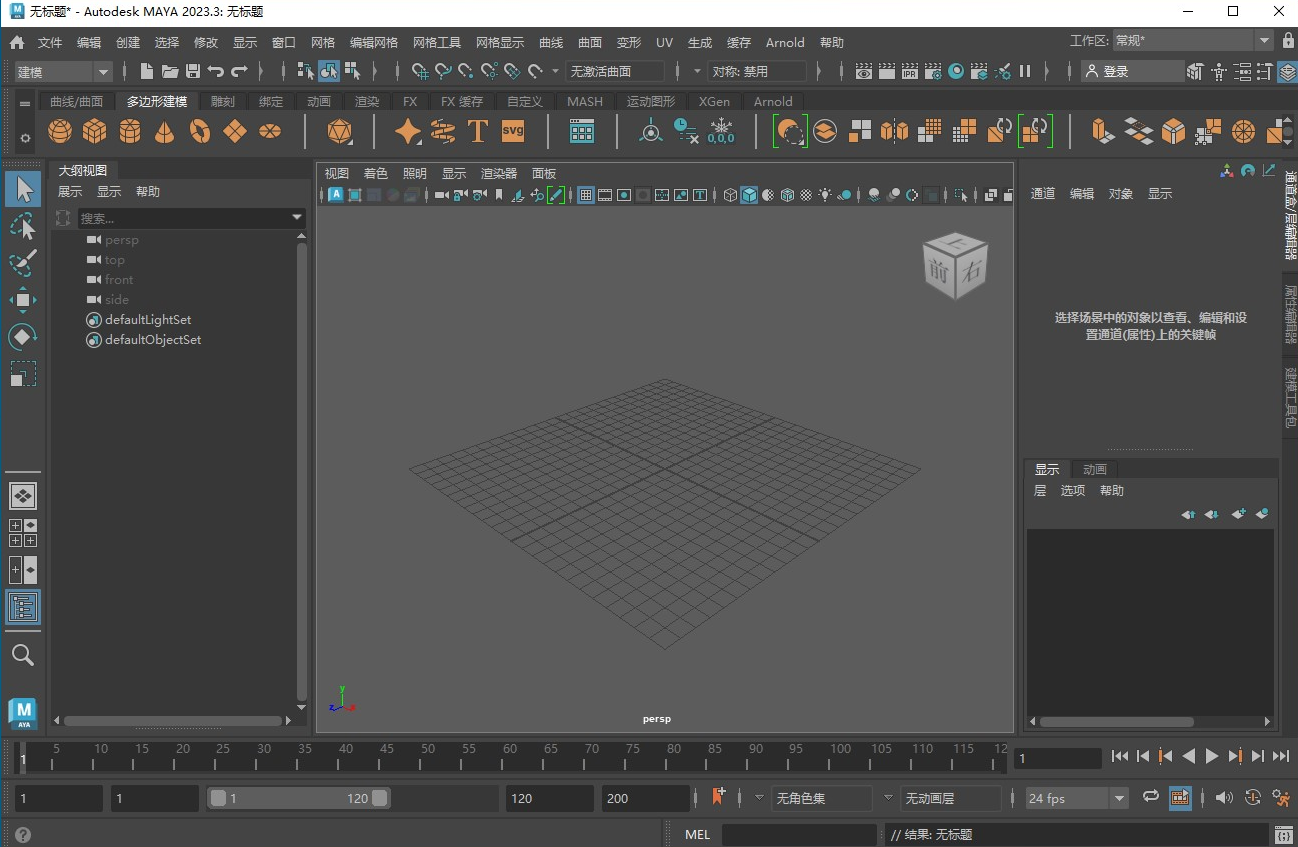Screen dimensions: 1298x847
Task: Click the undo arrow icon
Action: coord(216,71)
